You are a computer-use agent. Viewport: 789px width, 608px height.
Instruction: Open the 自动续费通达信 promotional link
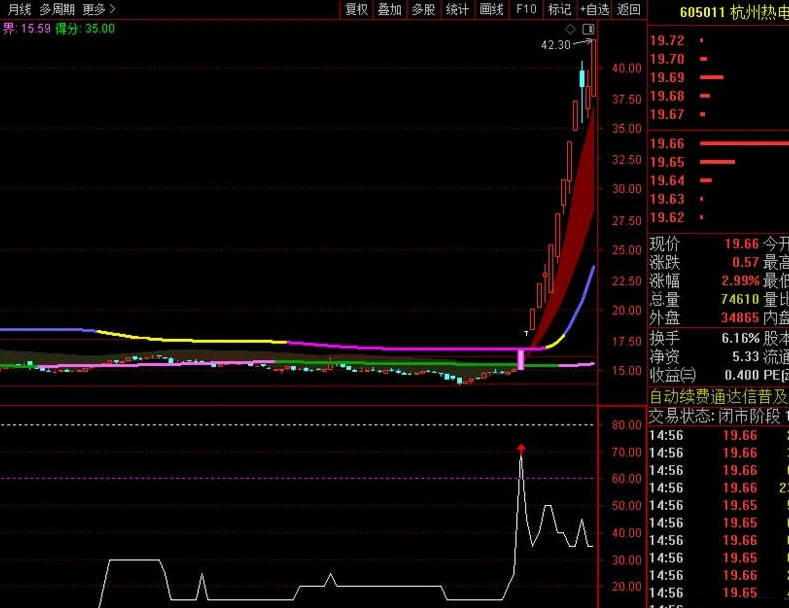[x=719, y=397]
